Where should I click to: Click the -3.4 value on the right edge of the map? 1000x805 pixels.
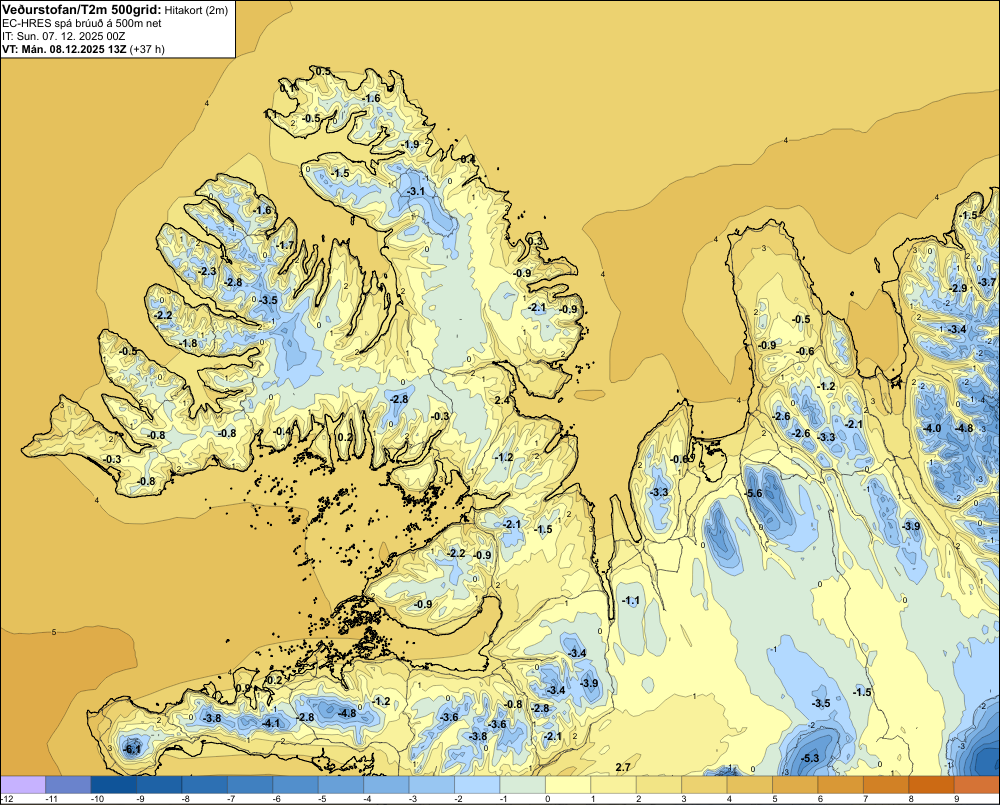point(957,329)
